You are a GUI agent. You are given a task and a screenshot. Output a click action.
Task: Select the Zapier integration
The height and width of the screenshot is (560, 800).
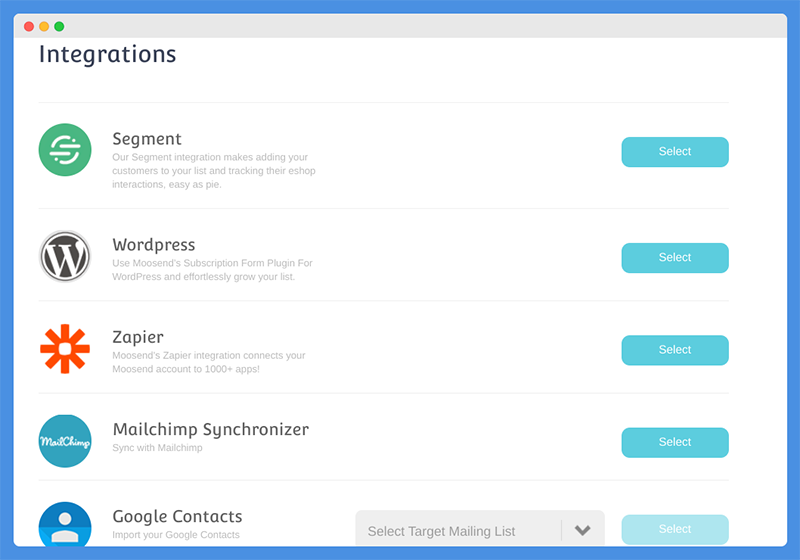click(674, 350)
